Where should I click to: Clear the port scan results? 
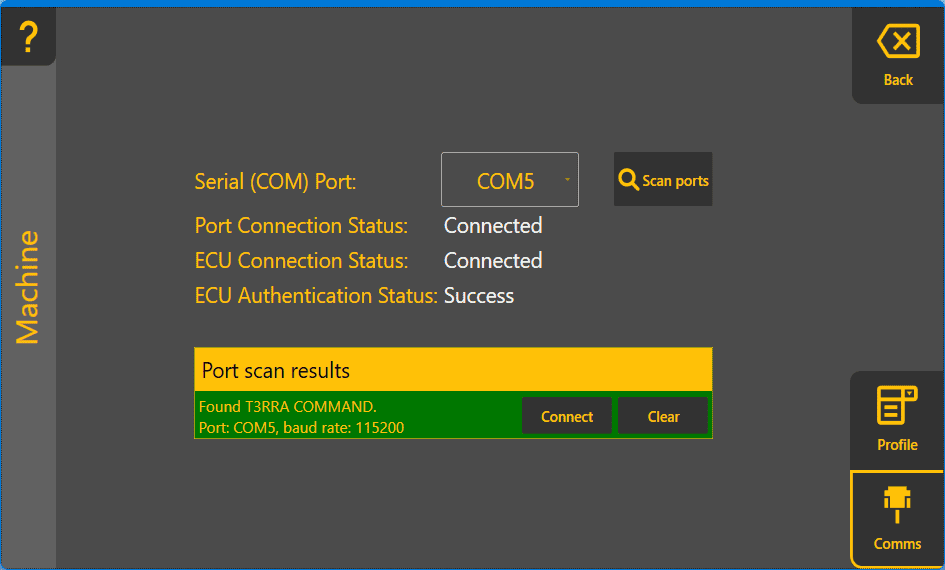[x=663, y=416]
